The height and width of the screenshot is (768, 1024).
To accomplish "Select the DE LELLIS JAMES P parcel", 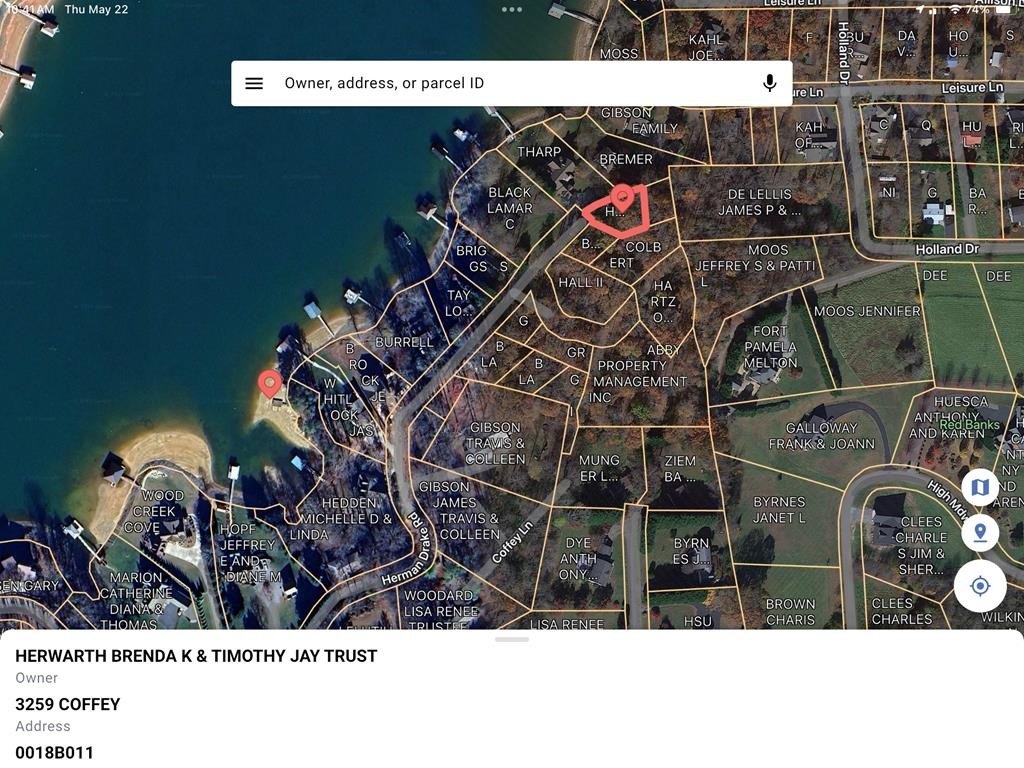I will 760,202.
